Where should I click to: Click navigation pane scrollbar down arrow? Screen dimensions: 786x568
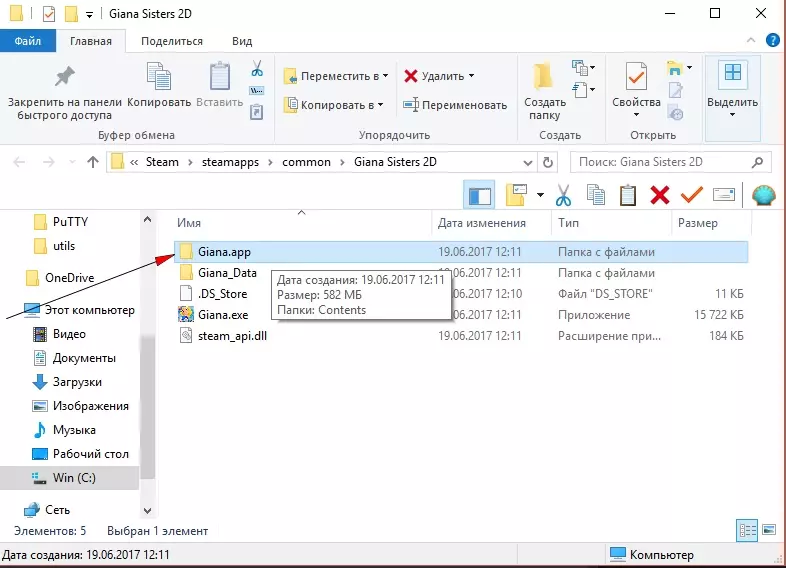pyautogui.click(x=147, y=511)
